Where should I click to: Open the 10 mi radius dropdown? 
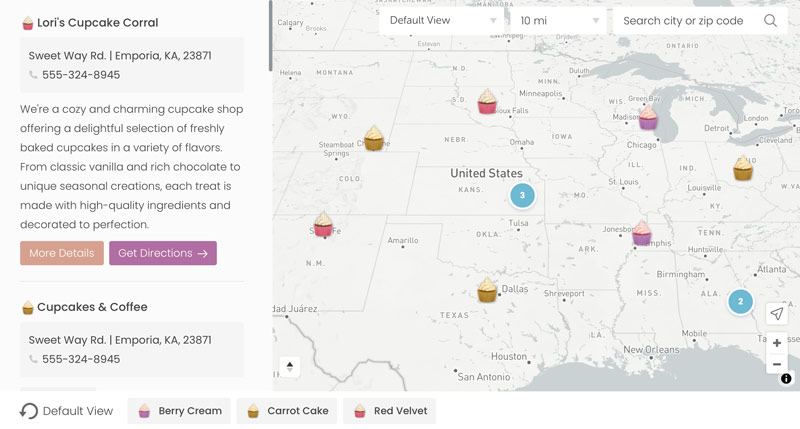559,21
